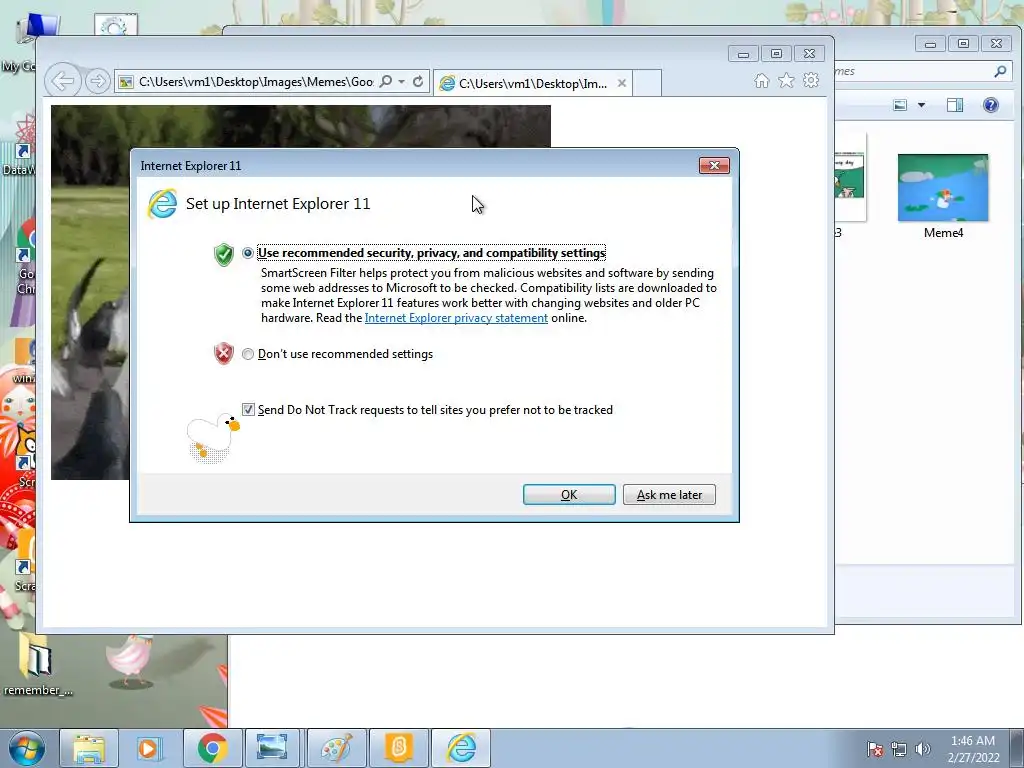The height and width of the screenshot is (768, 1024).
Task: Open the photo viewer taskbar icon
Action: click(x=272, y=748)
